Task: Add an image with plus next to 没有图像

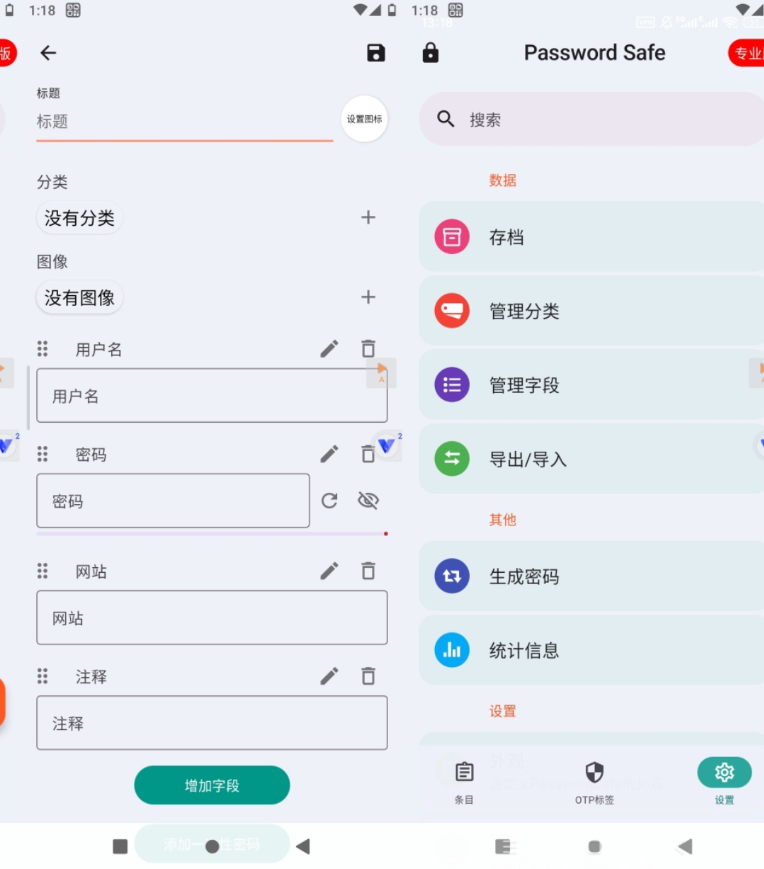Action: tap(368, 297)
